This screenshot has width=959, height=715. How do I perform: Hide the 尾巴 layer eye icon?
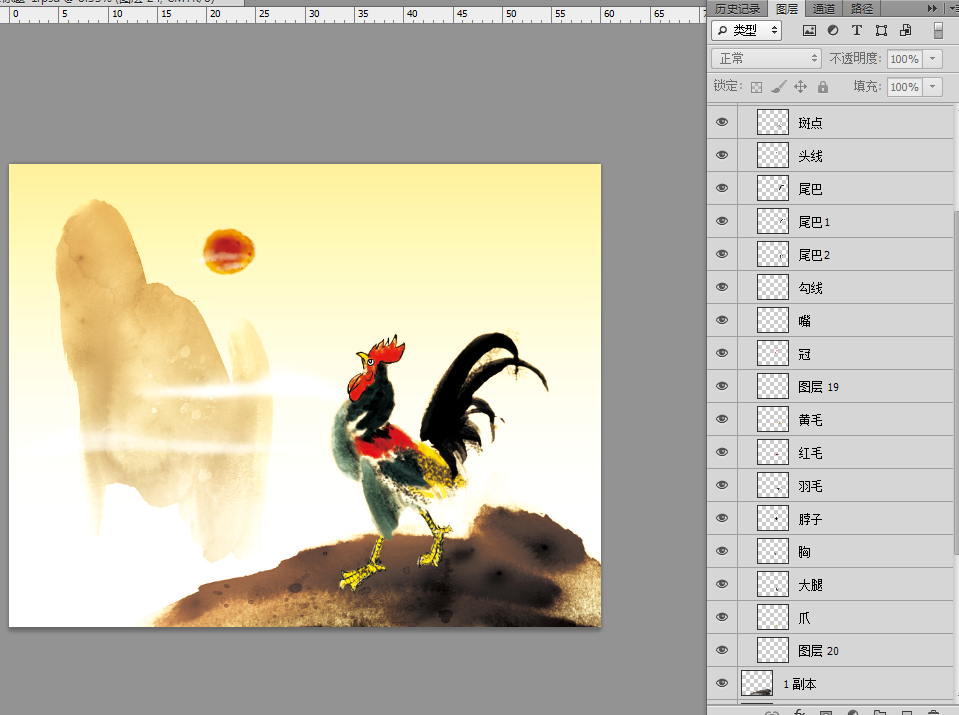coord(722,188)
